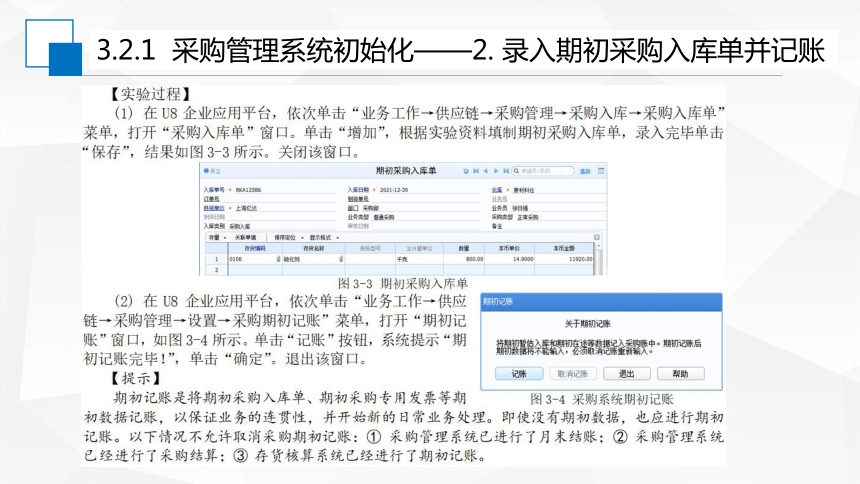Select row number 2 in the grid
The image size is (860, 484).
click(217, 269)
